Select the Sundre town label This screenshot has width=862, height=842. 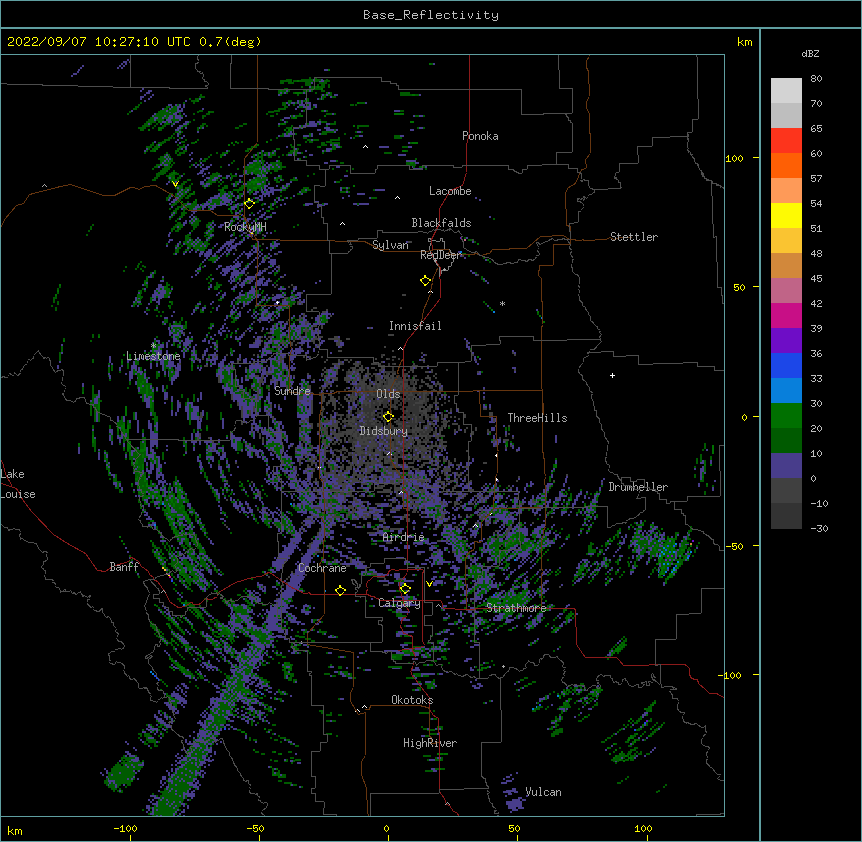pyautogui.click(x=292, y=391)
